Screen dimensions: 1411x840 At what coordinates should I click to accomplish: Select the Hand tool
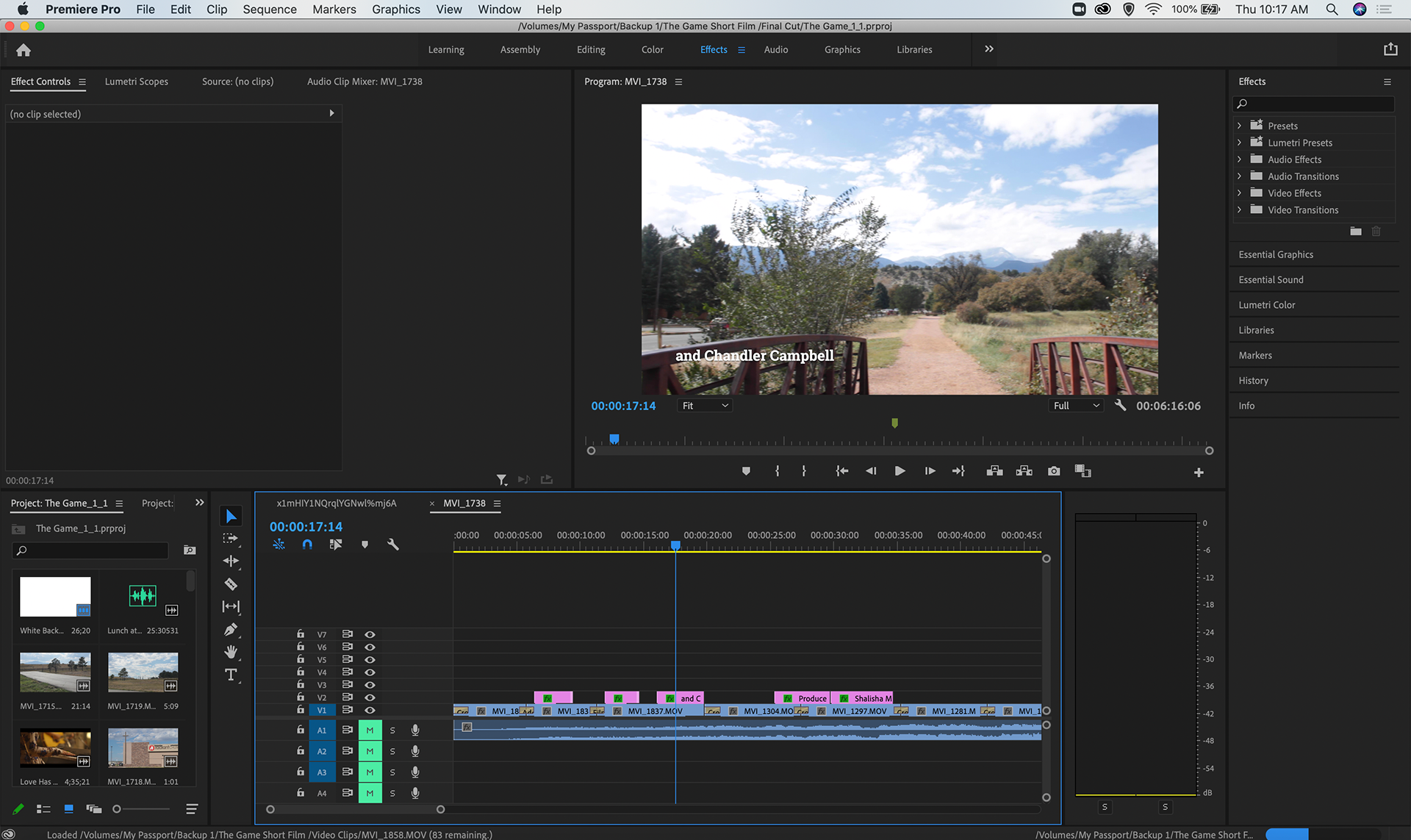tap(231, 652)
